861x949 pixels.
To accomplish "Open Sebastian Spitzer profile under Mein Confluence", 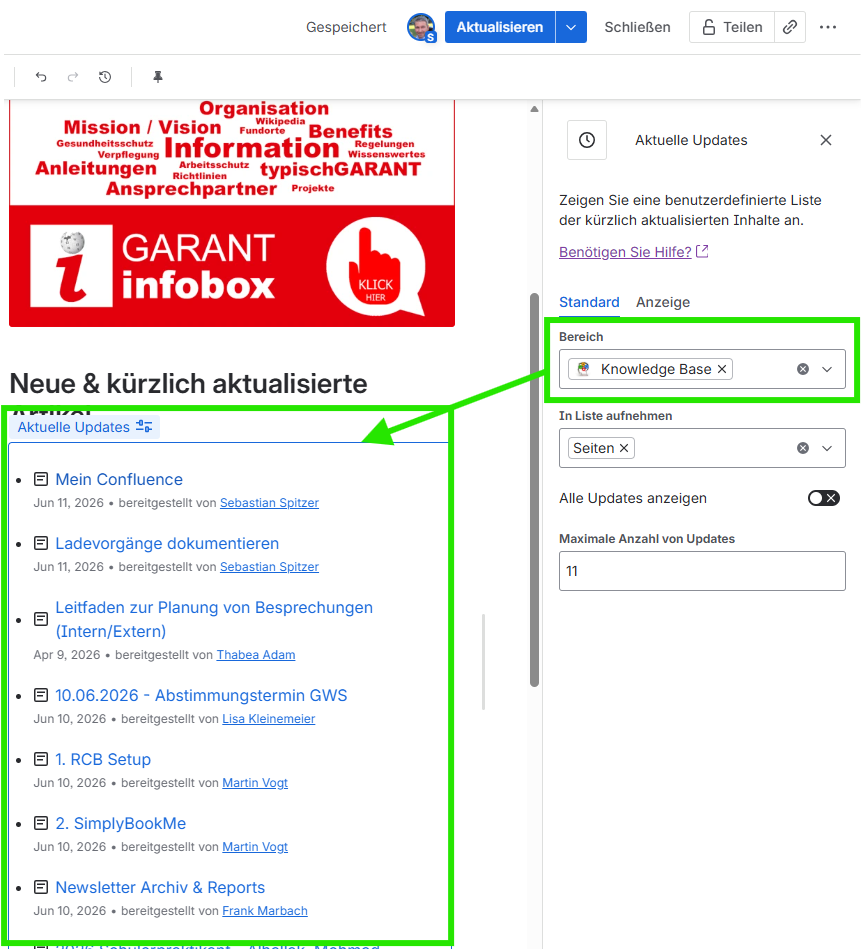I will [269, 502].
